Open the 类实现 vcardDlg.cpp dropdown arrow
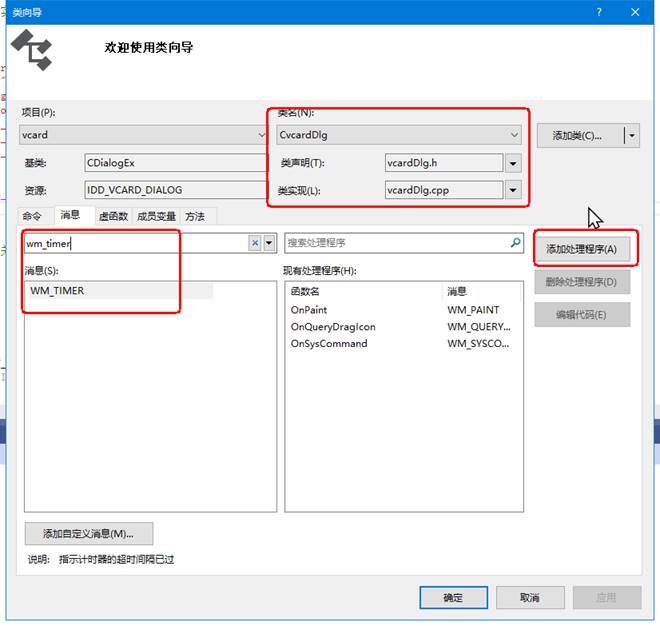This screenshot has height=626, width=660. pos(513,190)
